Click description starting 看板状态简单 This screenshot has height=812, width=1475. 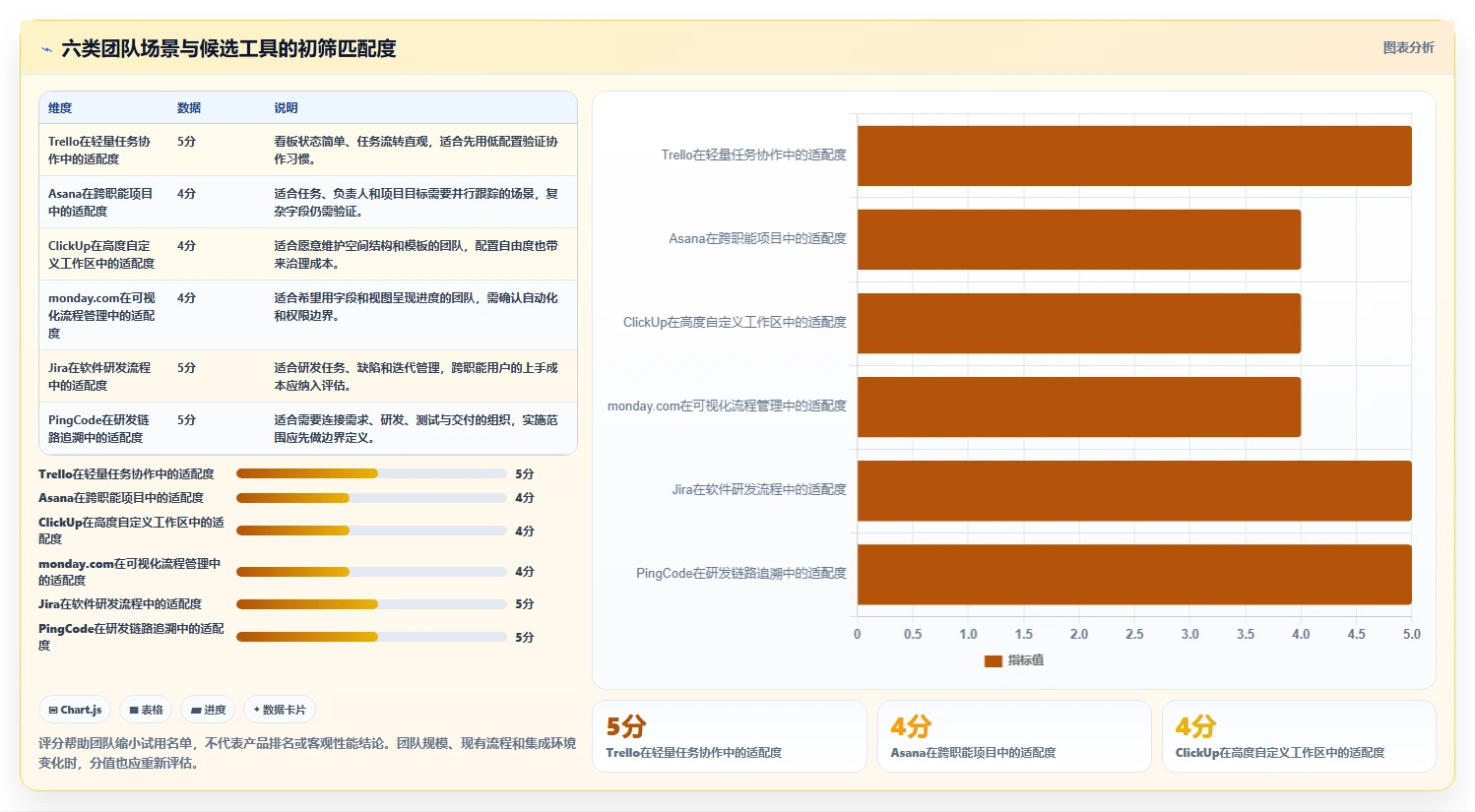(x=416, y=150)
